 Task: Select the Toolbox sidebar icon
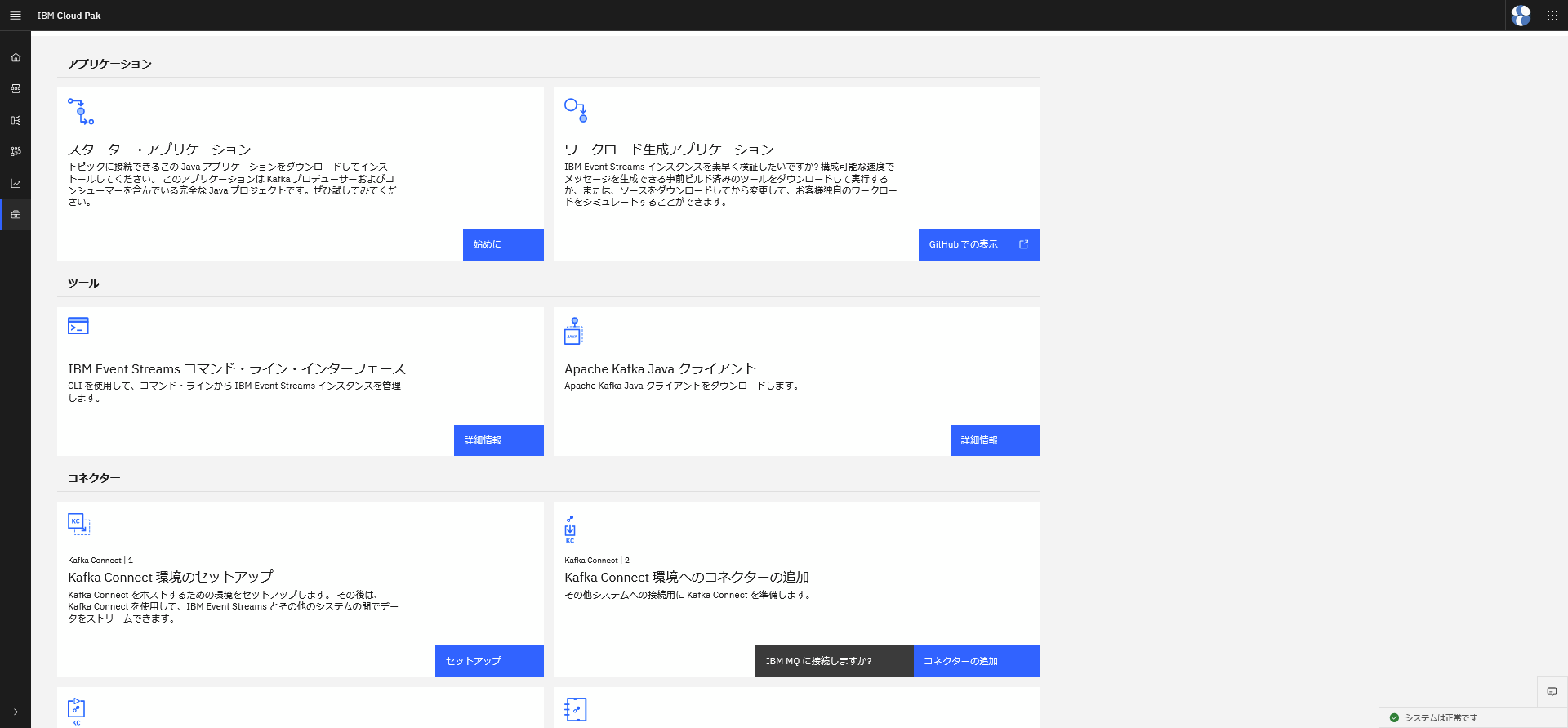tap(16, 214)
